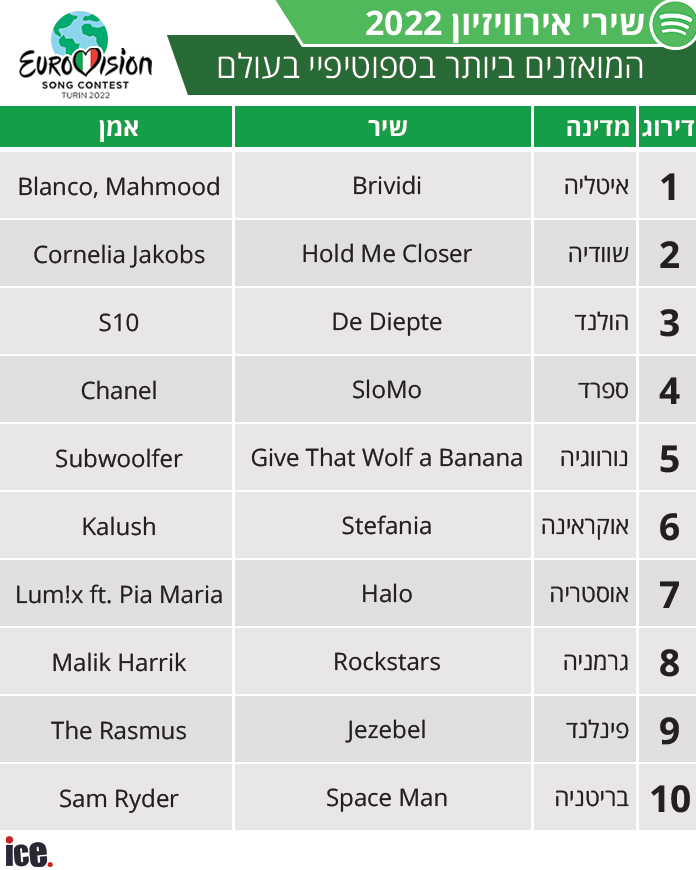Select artist Kalush

[118, 526]
